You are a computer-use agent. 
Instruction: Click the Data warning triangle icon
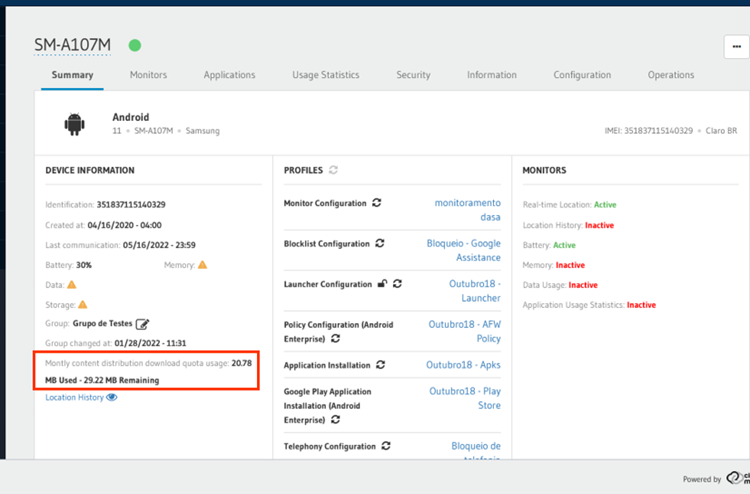click(72, 285)
